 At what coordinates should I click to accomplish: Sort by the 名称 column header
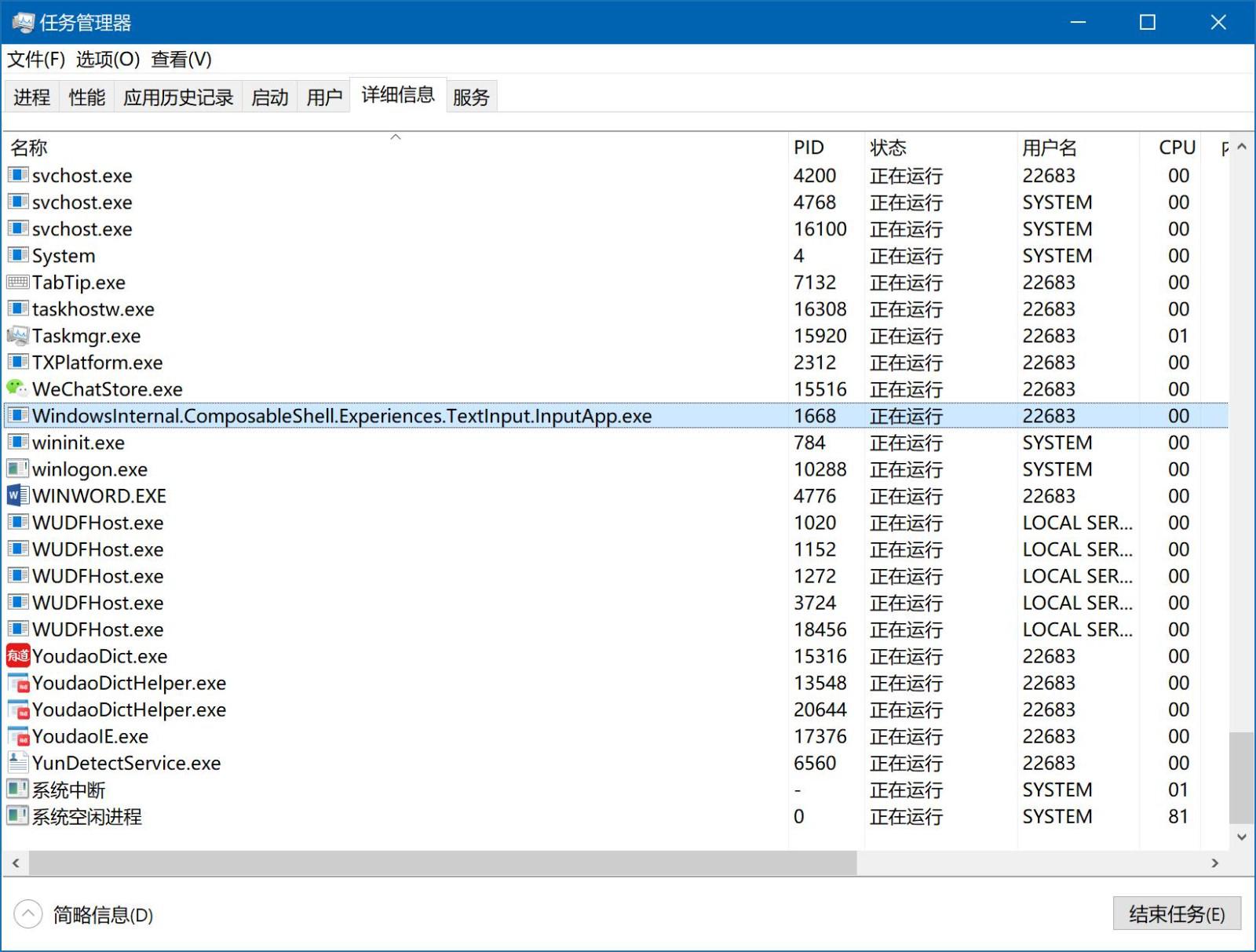pyautogui.click(x=396, y=148)
